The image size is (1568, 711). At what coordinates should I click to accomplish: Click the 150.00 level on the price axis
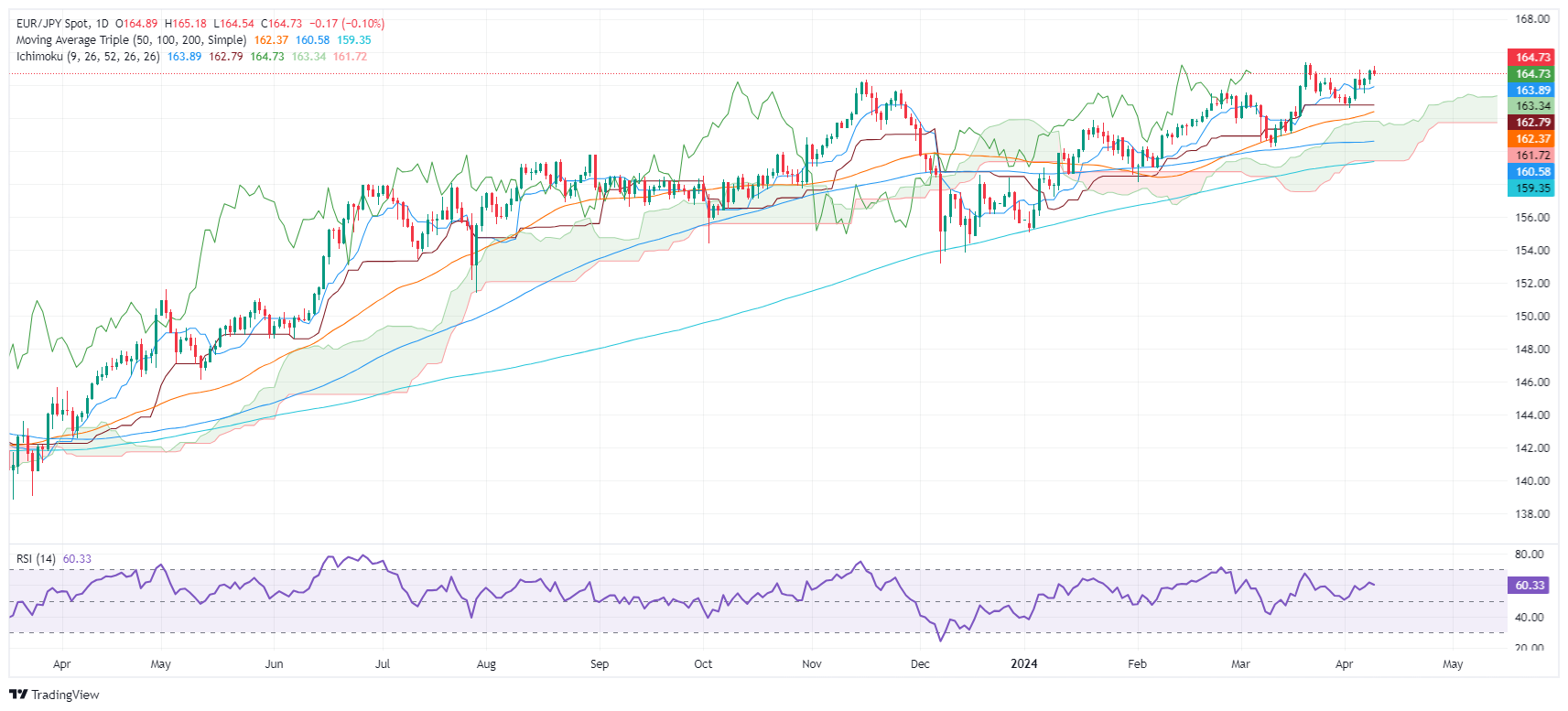point(1532,317)
